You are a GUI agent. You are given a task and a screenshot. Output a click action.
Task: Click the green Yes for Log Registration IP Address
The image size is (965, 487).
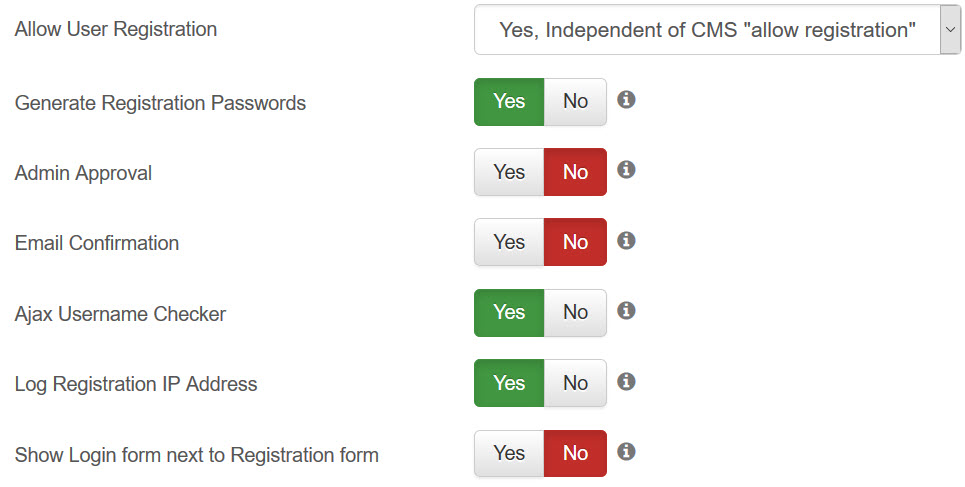coord(509,383)
